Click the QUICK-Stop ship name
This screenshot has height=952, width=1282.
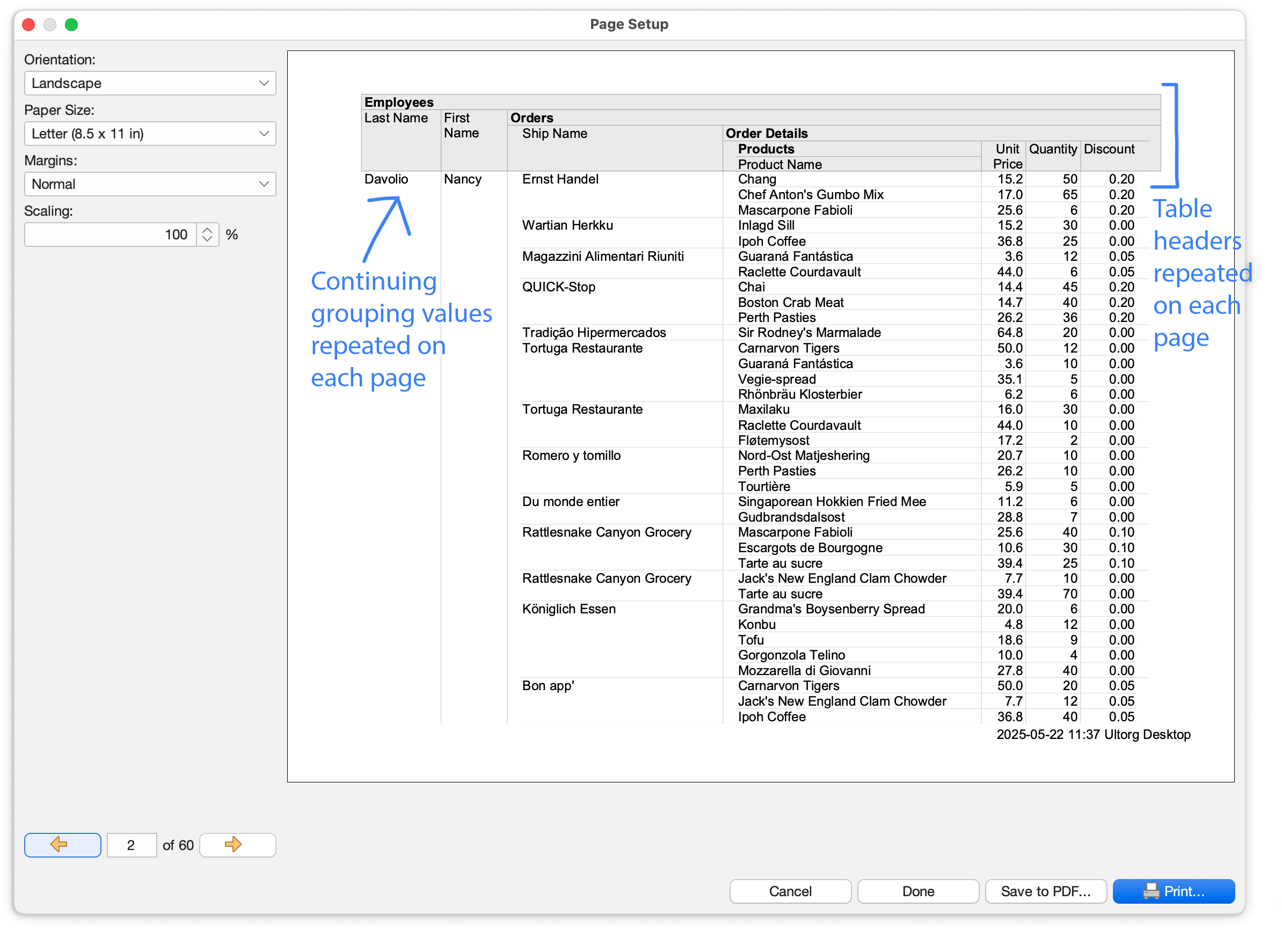click(x=558, y=287)
